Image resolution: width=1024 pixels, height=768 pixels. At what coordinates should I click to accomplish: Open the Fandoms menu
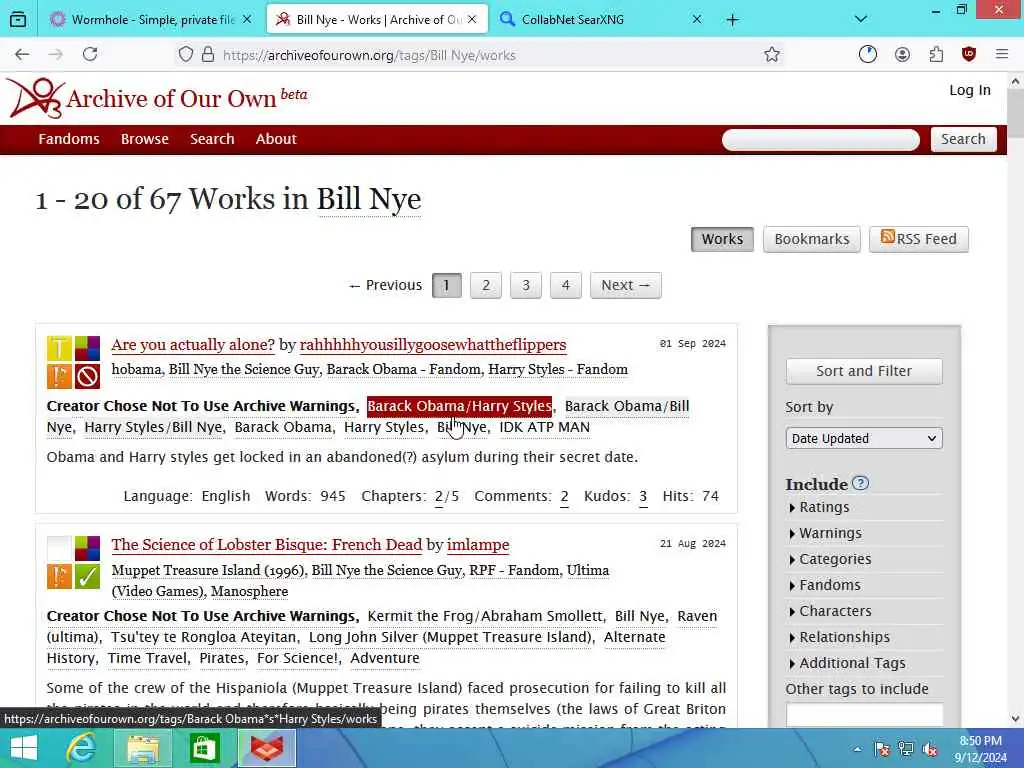click(x=69, y=139)
